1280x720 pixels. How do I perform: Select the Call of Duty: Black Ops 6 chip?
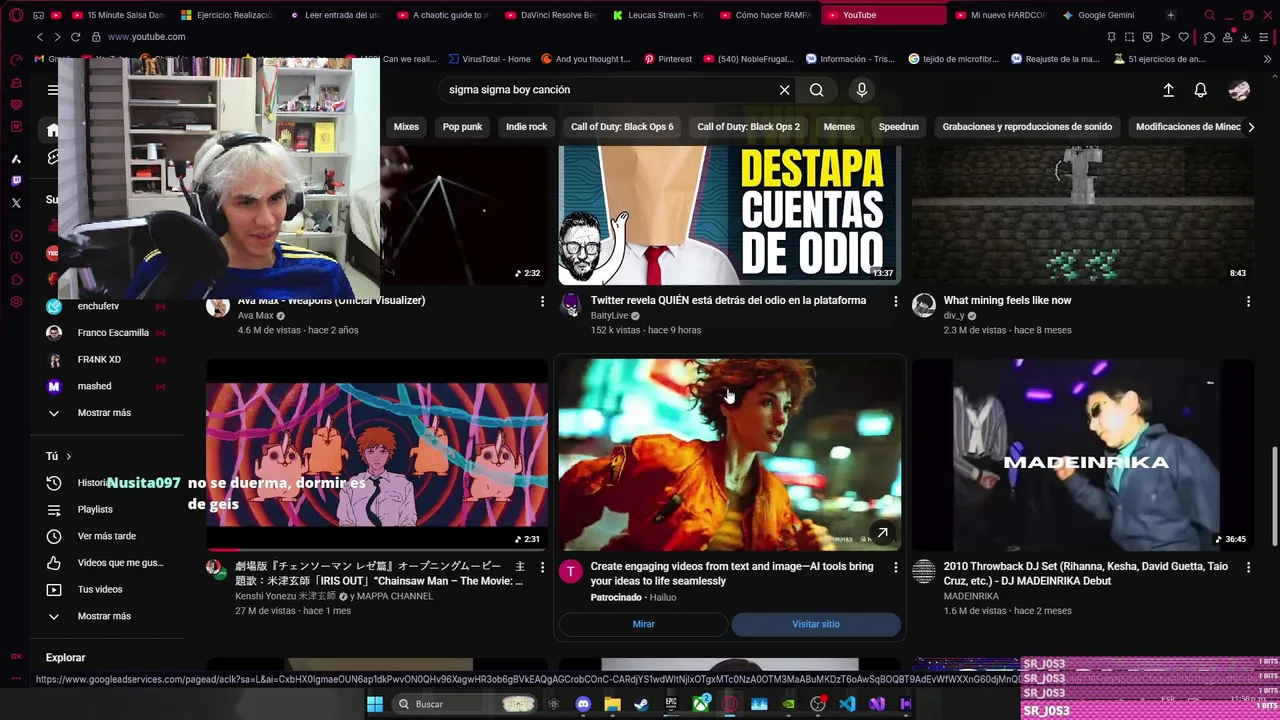[622, 127]
